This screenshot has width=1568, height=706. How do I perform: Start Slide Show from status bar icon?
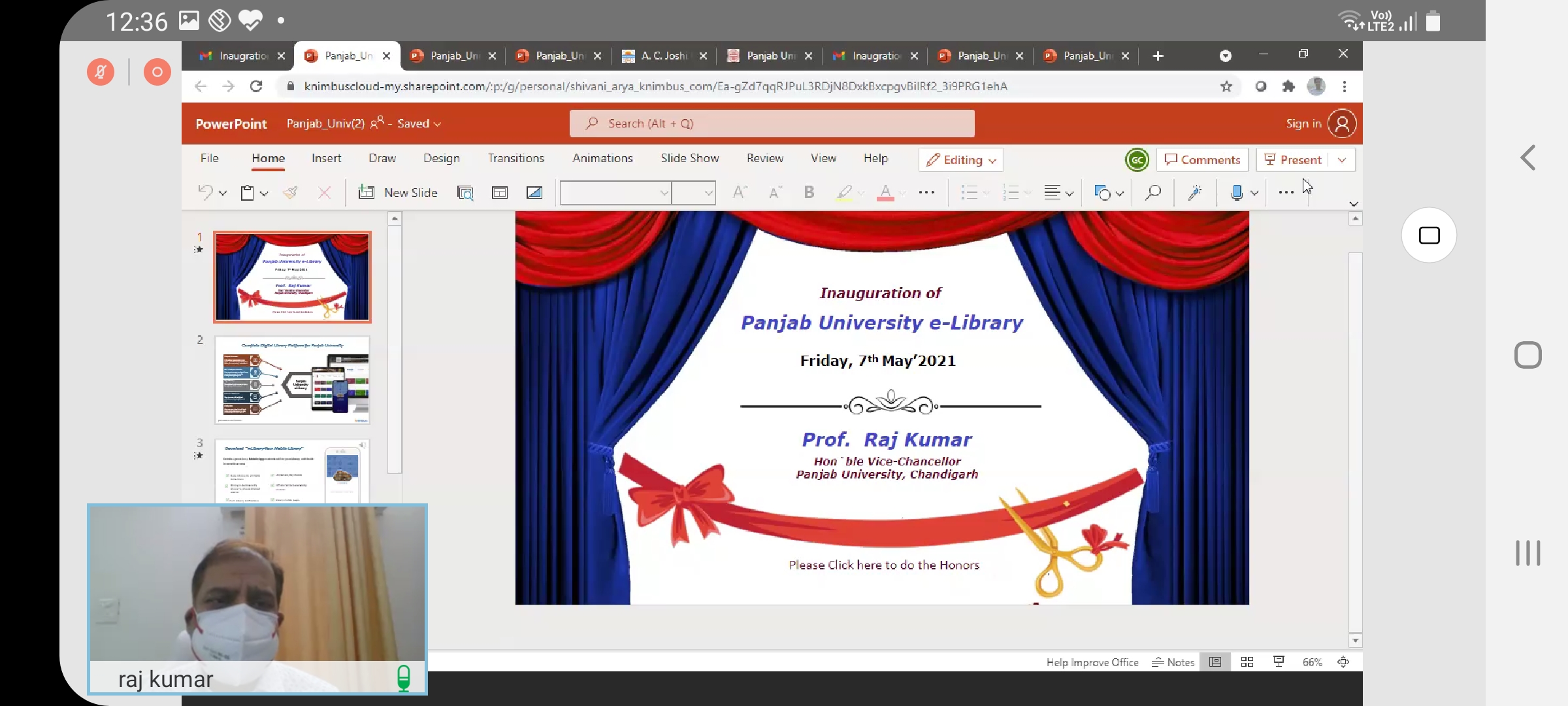coord(1279,662)
